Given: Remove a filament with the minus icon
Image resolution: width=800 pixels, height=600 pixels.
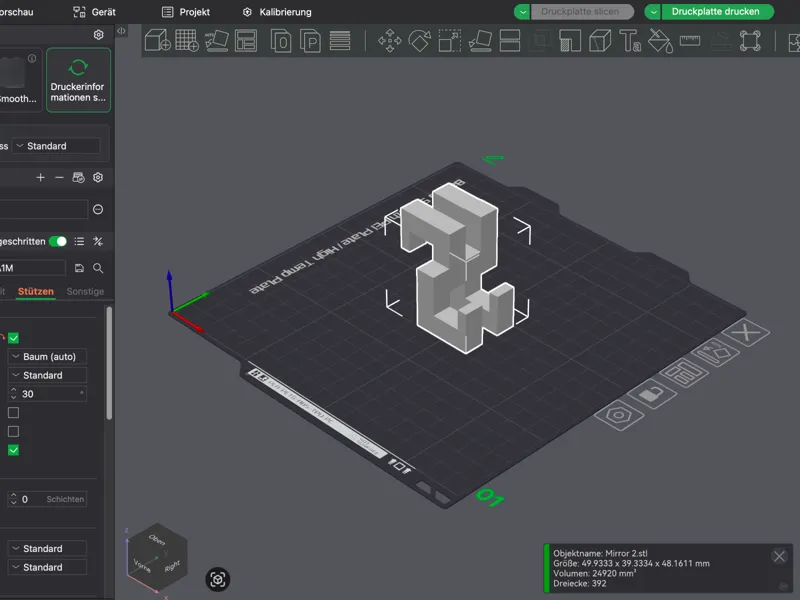Looking at the screenshot, I should (59, 178).
